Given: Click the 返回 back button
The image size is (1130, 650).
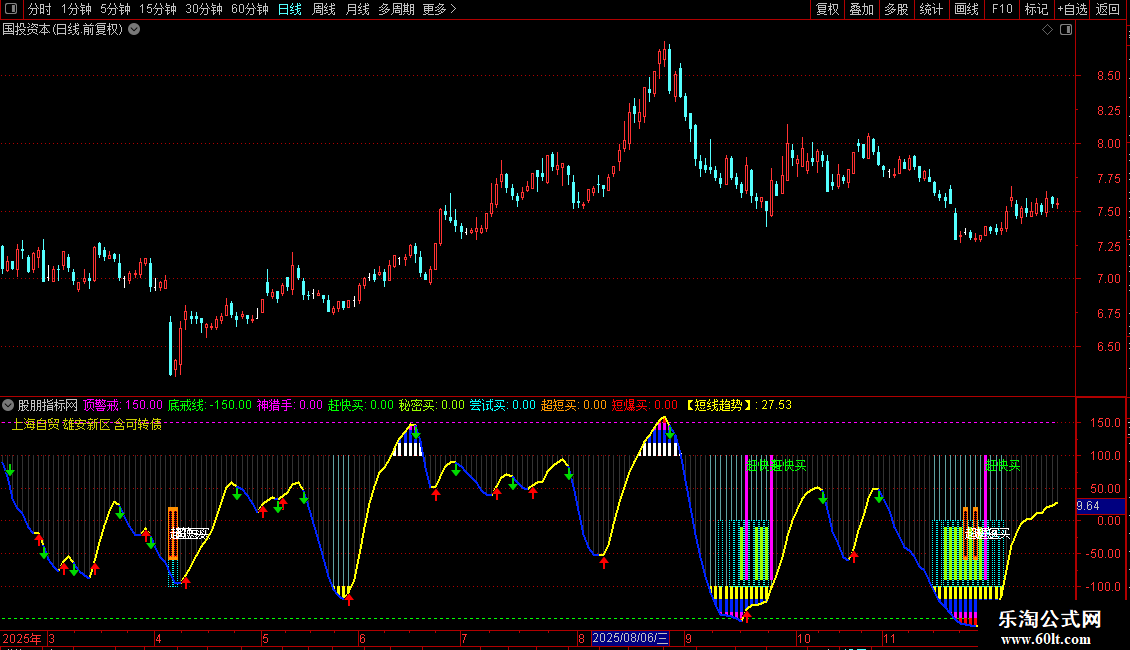Looking at the screenshot, I should pyautogui.click(x=1108, y=10).
